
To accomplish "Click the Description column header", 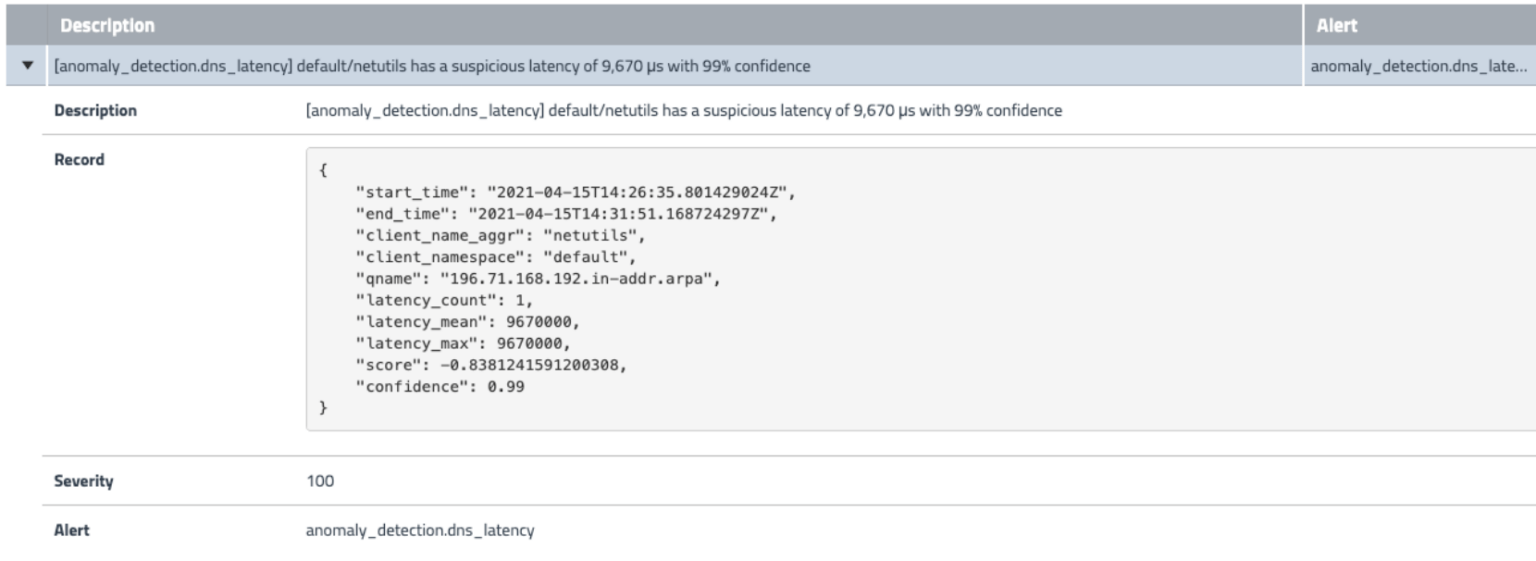I will tap(107, 25).
